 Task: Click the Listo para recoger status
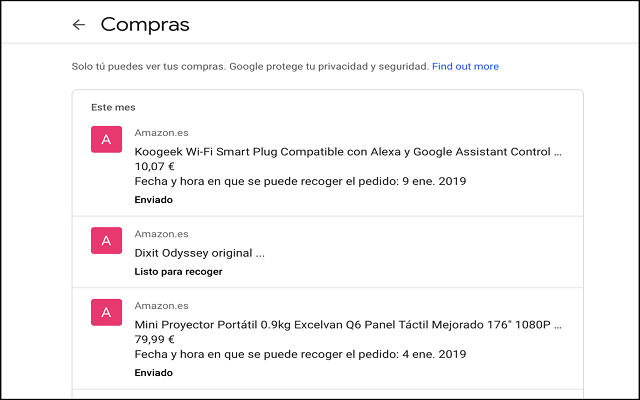tap(178, 272)
